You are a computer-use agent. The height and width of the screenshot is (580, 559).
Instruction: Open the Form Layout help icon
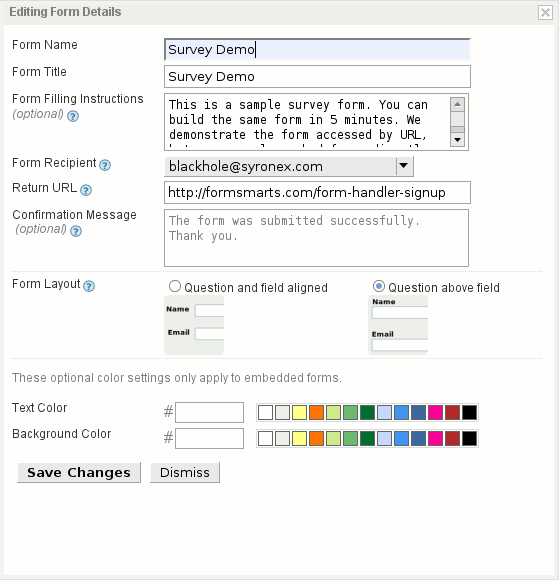[x=89, y=286]
